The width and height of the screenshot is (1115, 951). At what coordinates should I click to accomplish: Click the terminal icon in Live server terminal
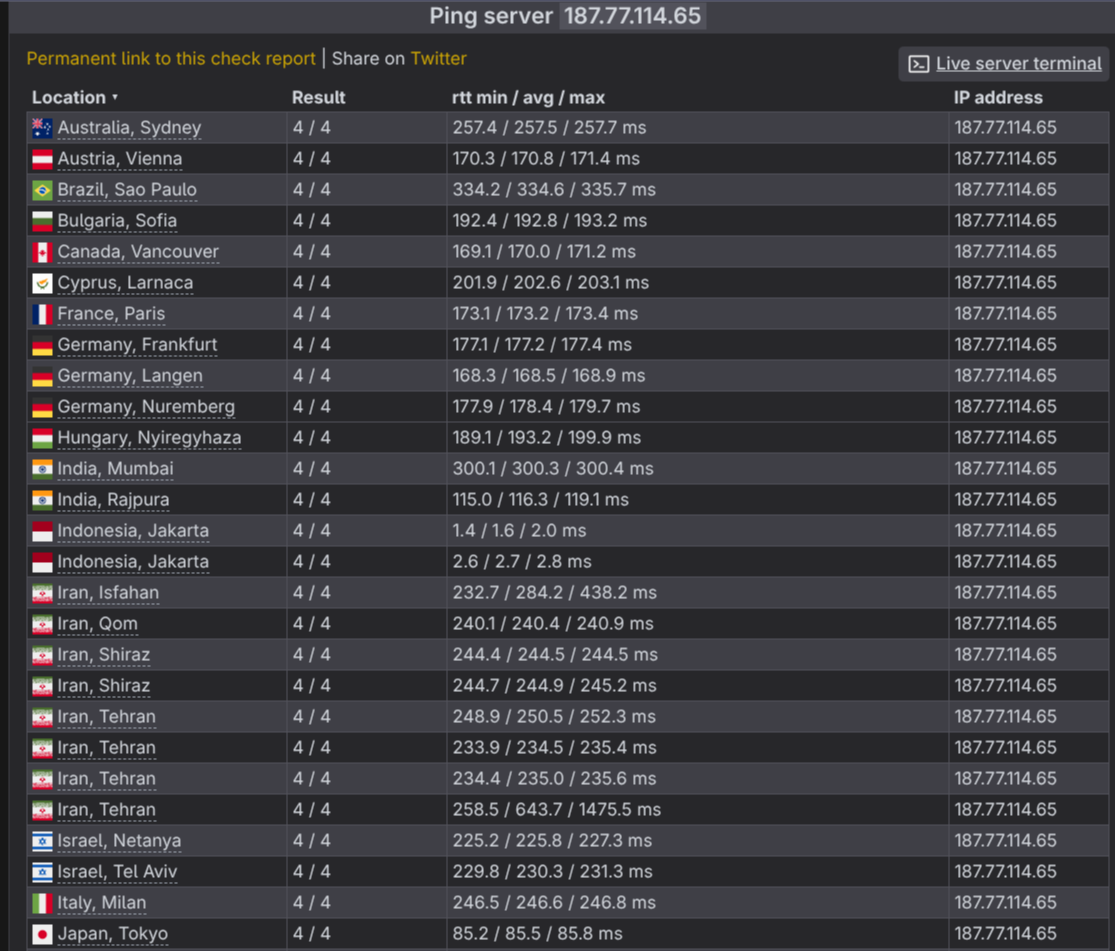[918, 64]
